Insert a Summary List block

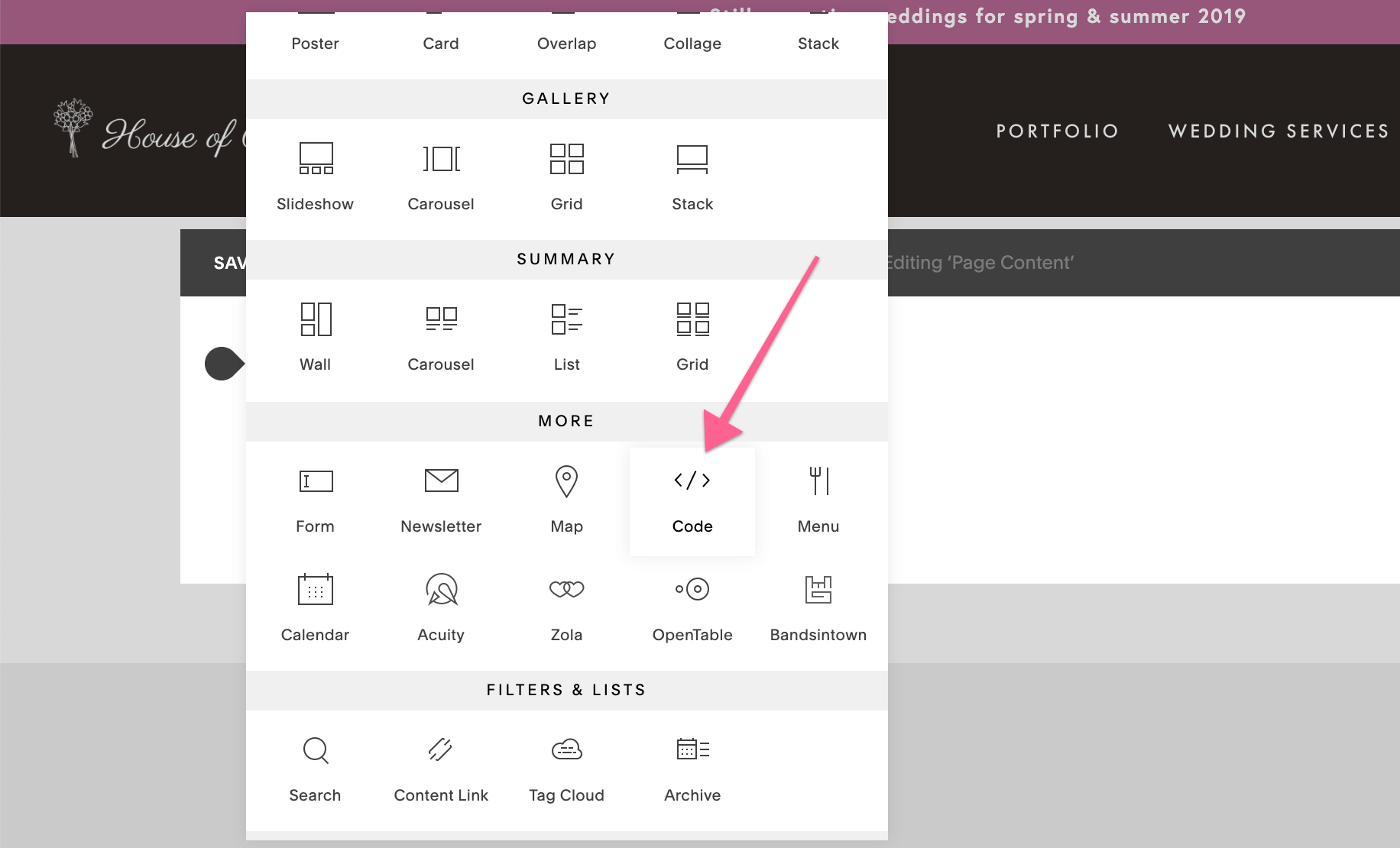[566, 338]
